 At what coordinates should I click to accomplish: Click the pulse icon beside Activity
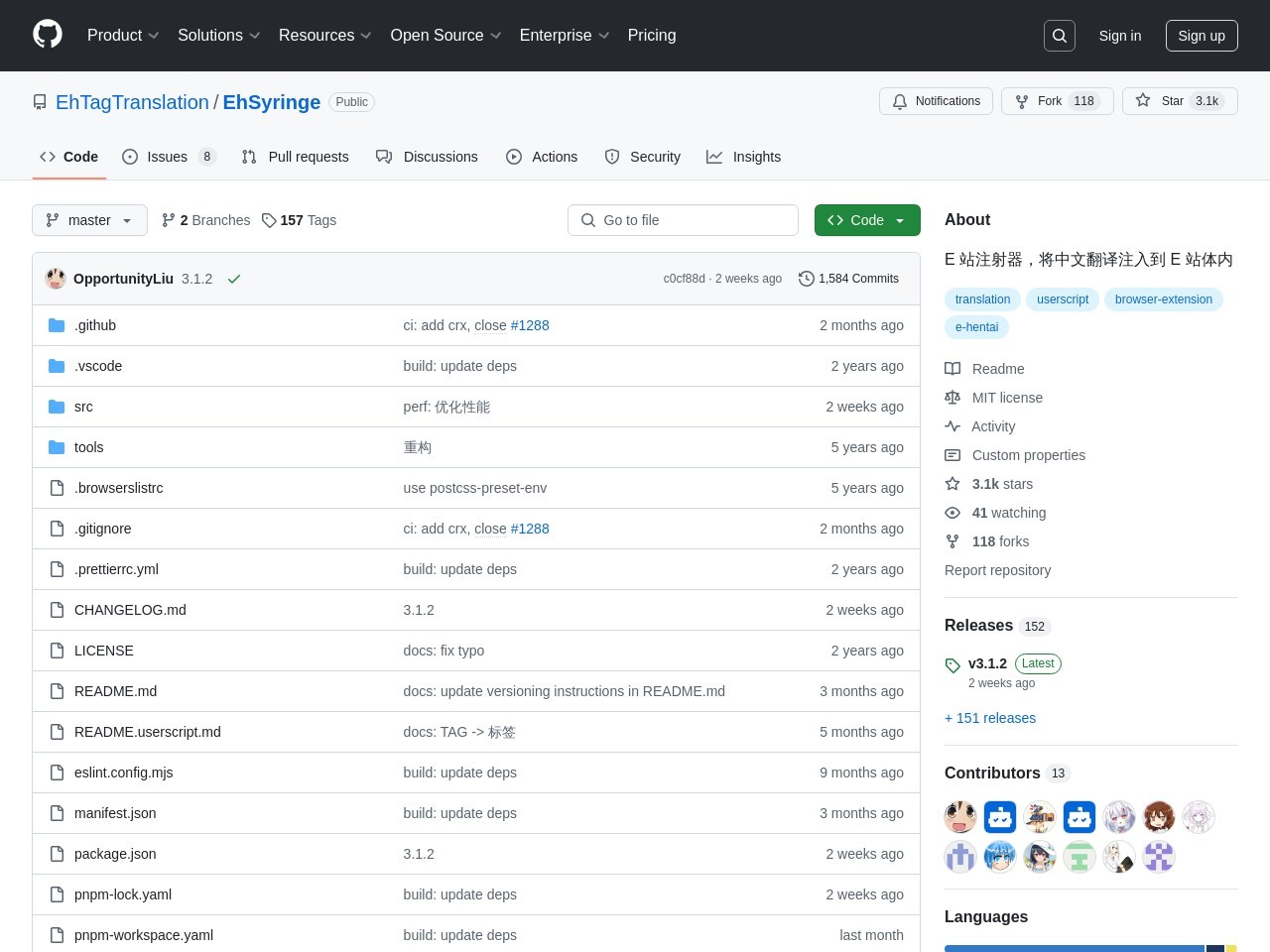[952, 426]
